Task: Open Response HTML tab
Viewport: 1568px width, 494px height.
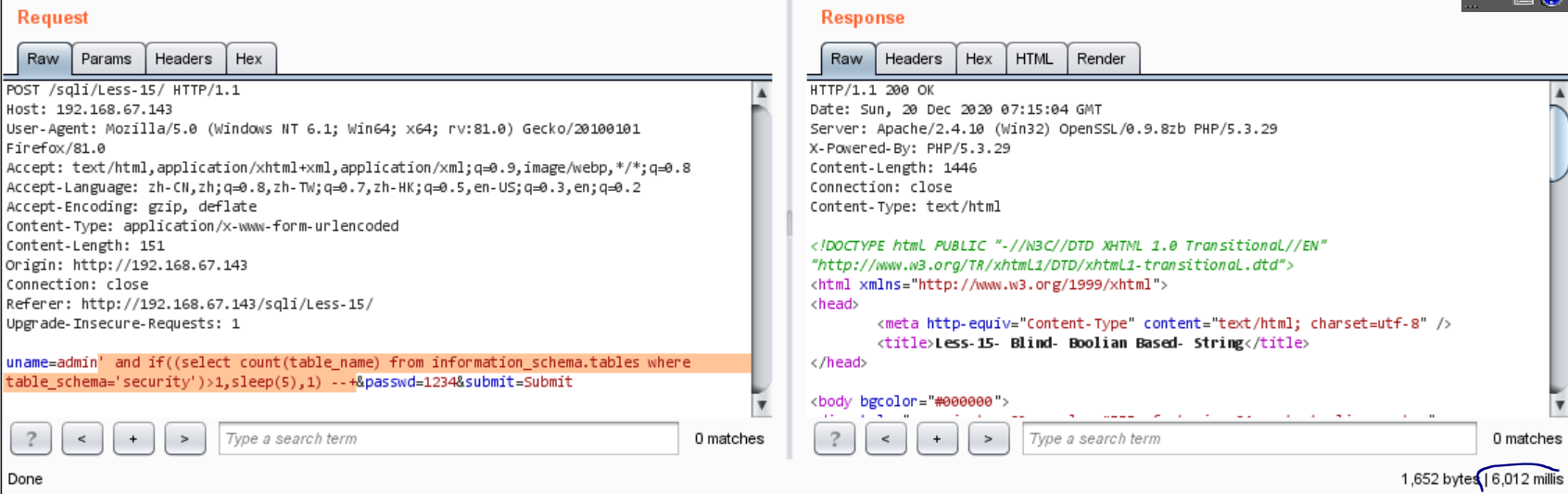Action: tap(1034, 58)
